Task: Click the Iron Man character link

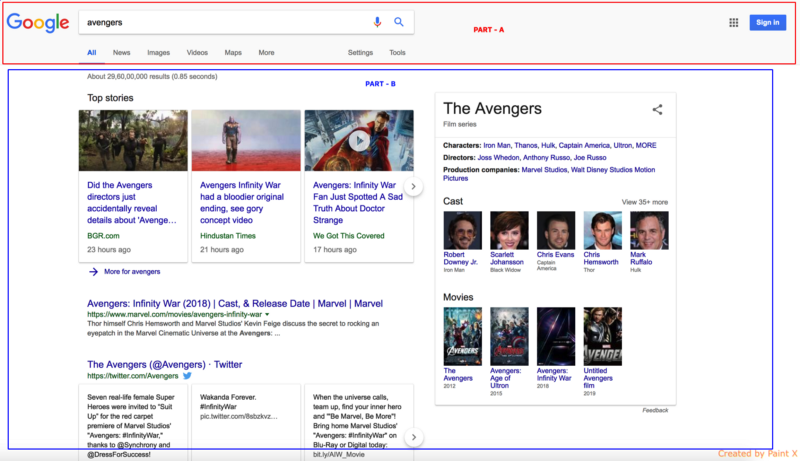Action: (x=497, y=145)
